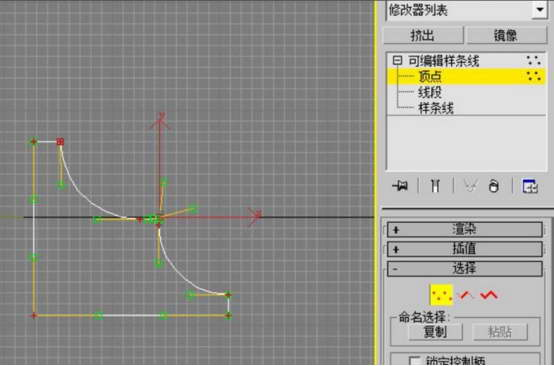Open the 修改器列表 dropdown
This screenshot has width=554, height=366.
pos(466,10)
